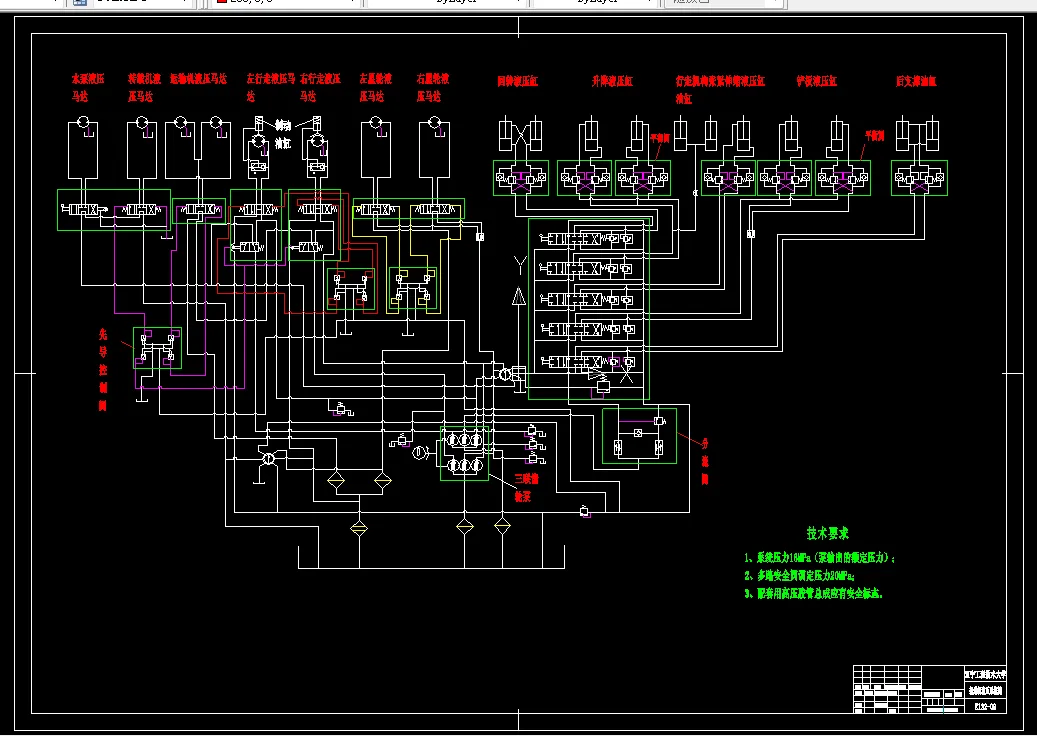Pick the 平衡阀 label beside 铲板液压缸 cylinders
This screenshot has height=736, width=1037.
[x=874, y=136]
